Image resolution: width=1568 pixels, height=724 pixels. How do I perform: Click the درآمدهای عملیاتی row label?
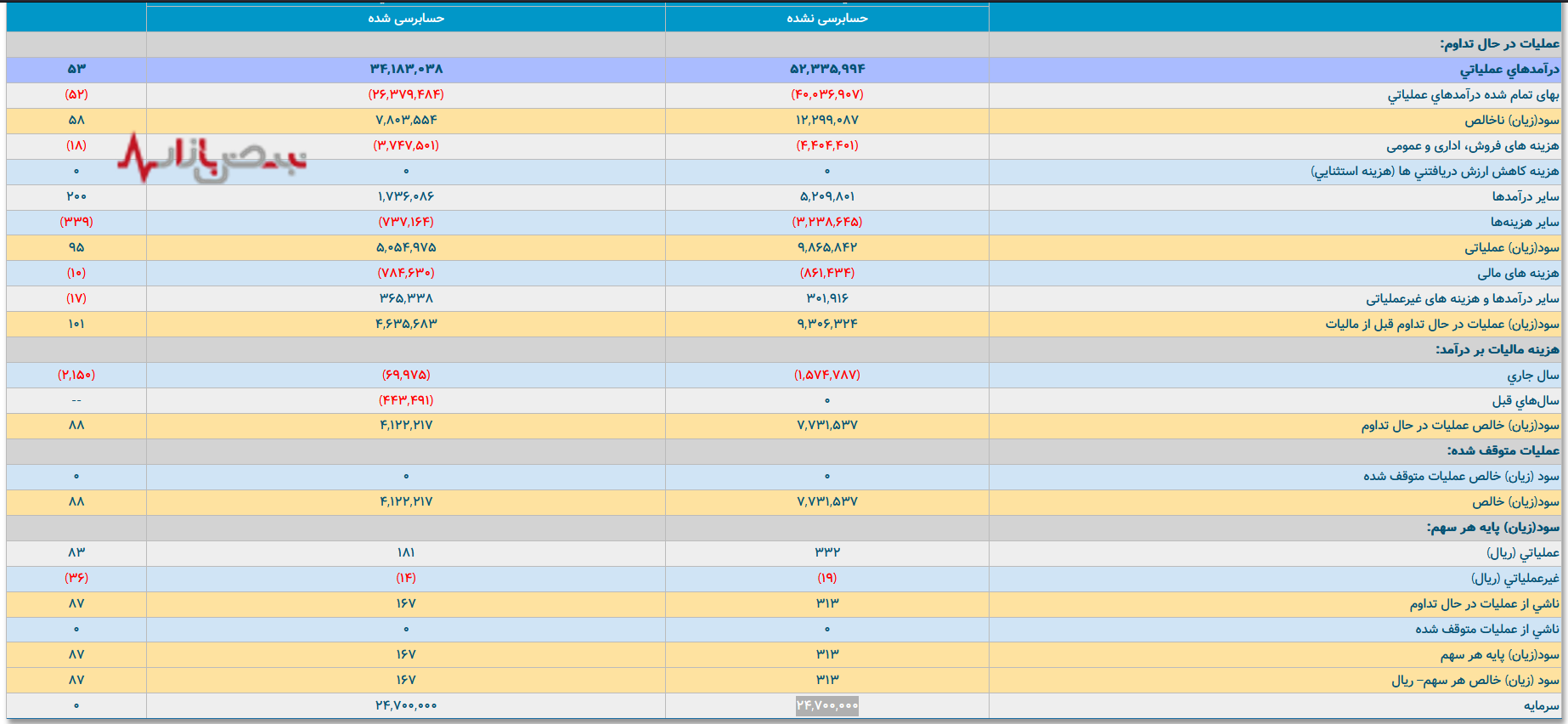pyautogui.click(x=1509, y=69)
